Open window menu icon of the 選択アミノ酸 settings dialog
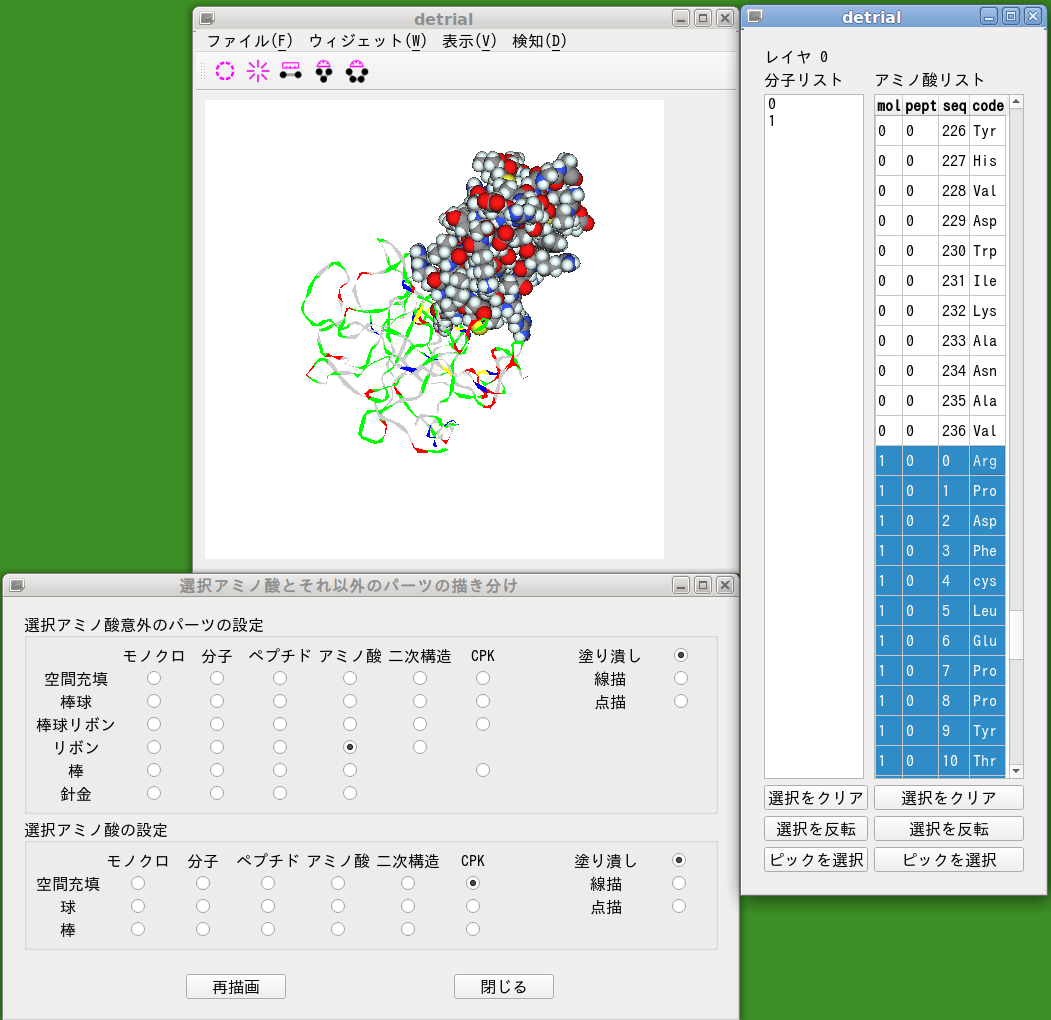This screenshot has width=1051, height=1020. click(17, 585)
